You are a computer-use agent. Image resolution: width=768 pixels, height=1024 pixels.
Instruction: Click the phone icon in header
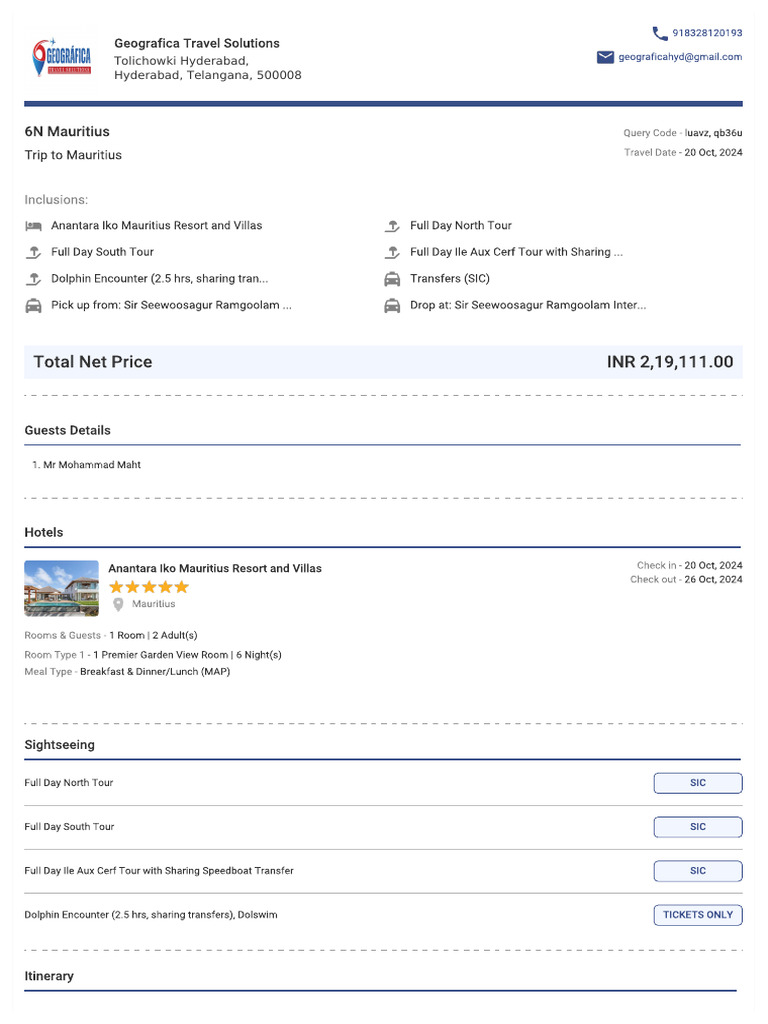(x=659, y=33)
